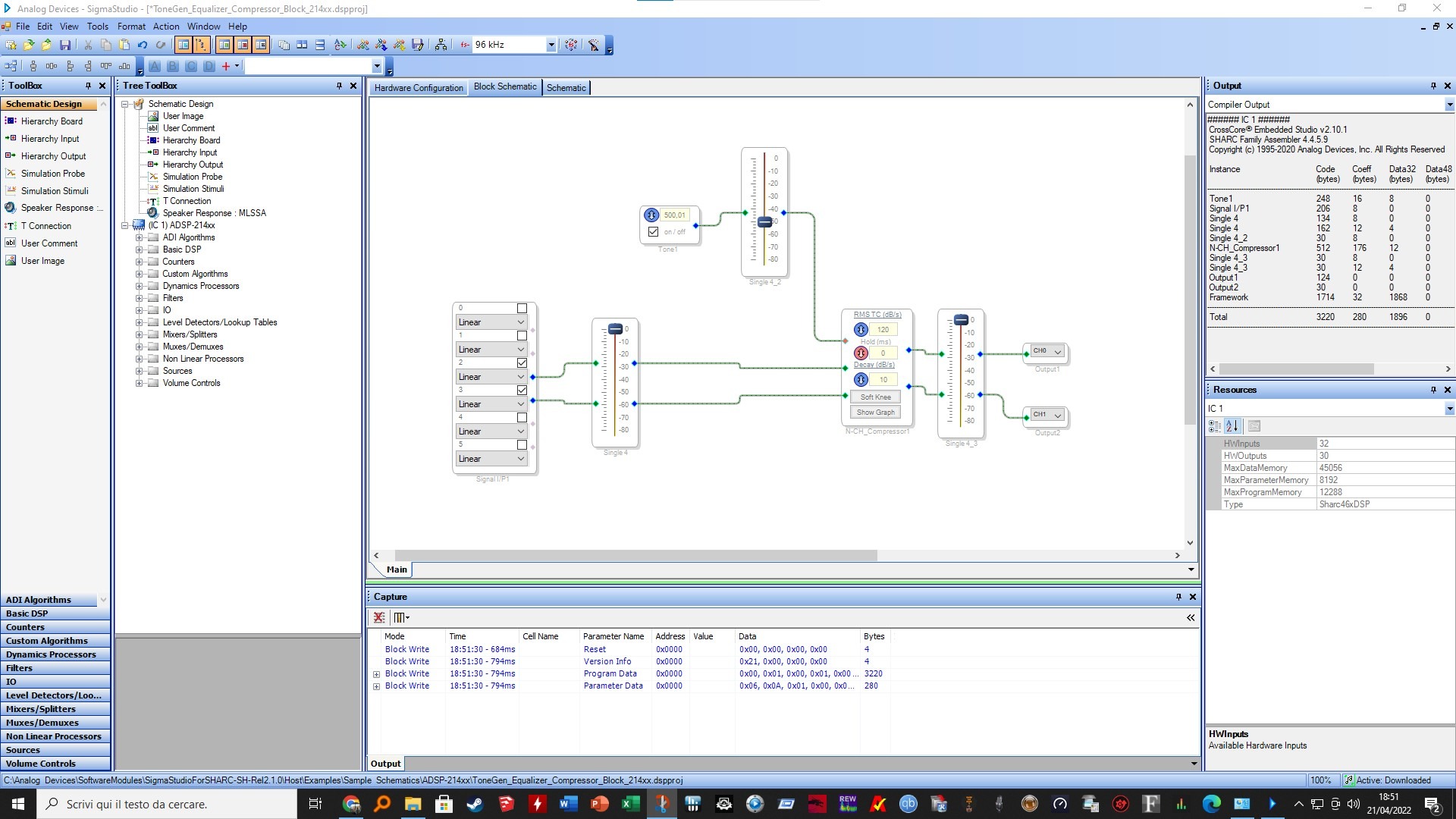The width and height of the screenshot is (1456, 819).
Task: Open the Format menu
Action: (x=131, y=26)
